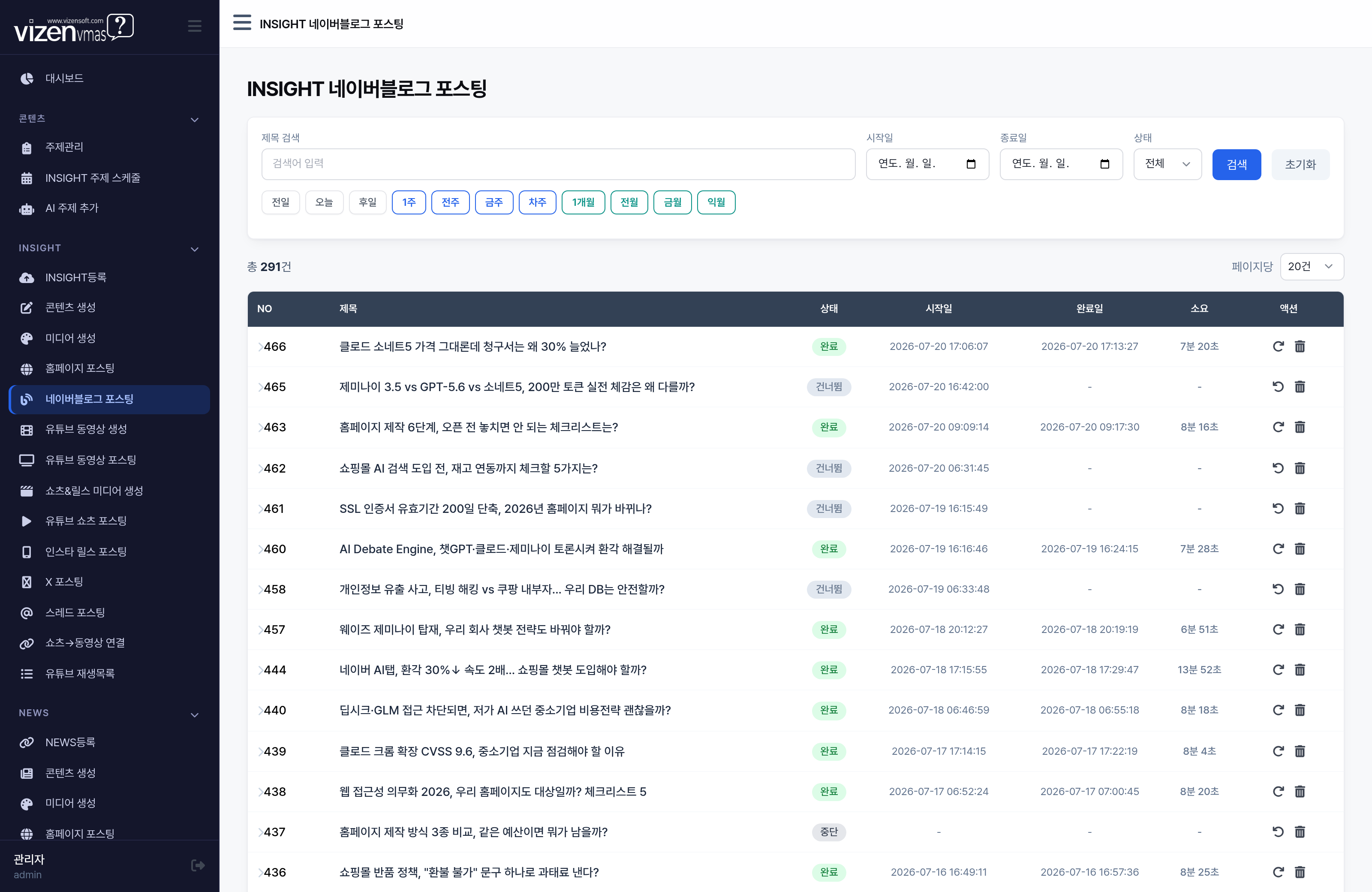The width and height of the screenshot is (1372, 892).
Task: Apply the 전월 date range filter
Action: coord(629,202)
